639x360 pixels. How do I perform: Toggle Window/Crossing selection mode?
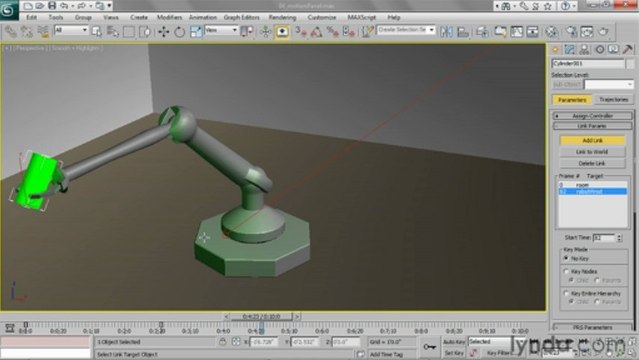pyautogui.click(x=145, y=31)
